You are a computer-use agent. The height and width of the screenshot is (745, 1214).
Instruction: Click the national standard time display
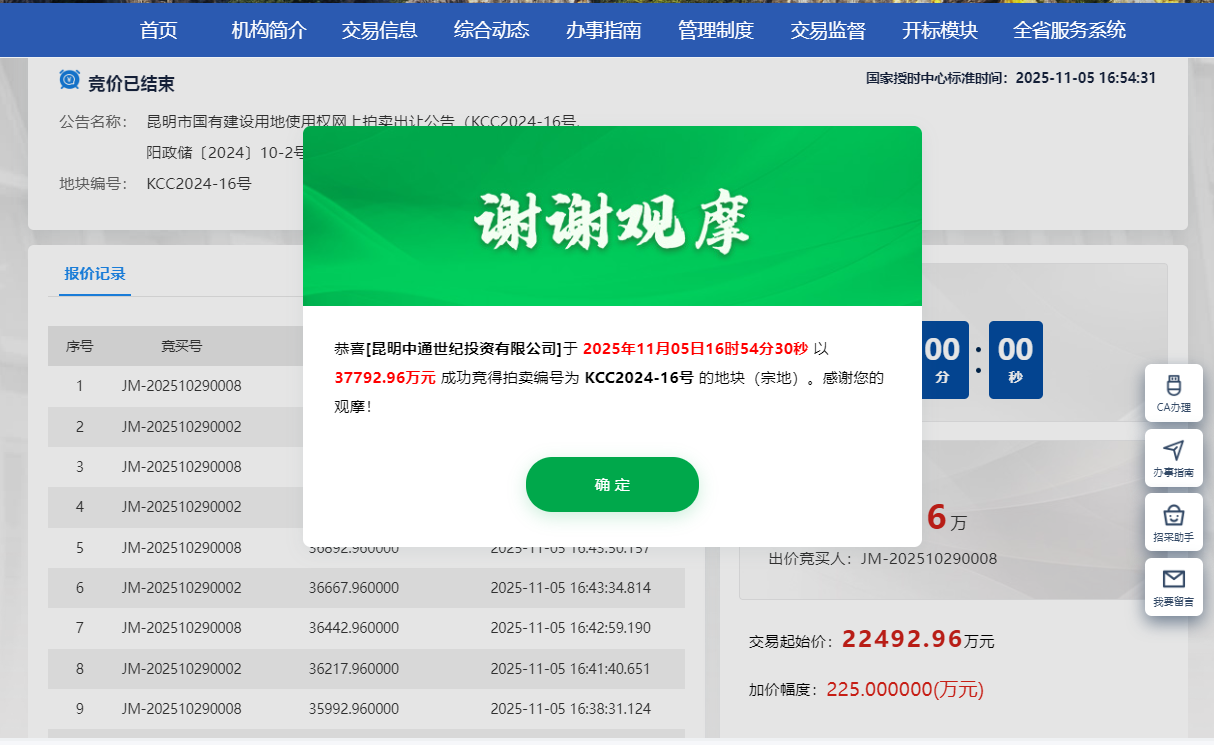(x=1011, y=77)
